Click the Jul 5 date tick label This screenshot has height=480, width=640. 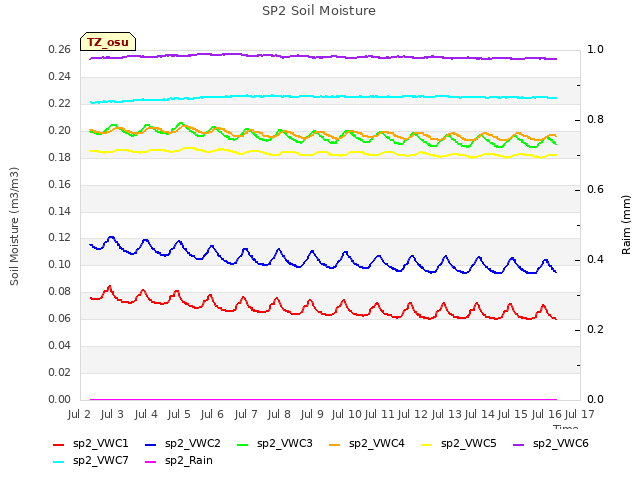tap(179, 415)
